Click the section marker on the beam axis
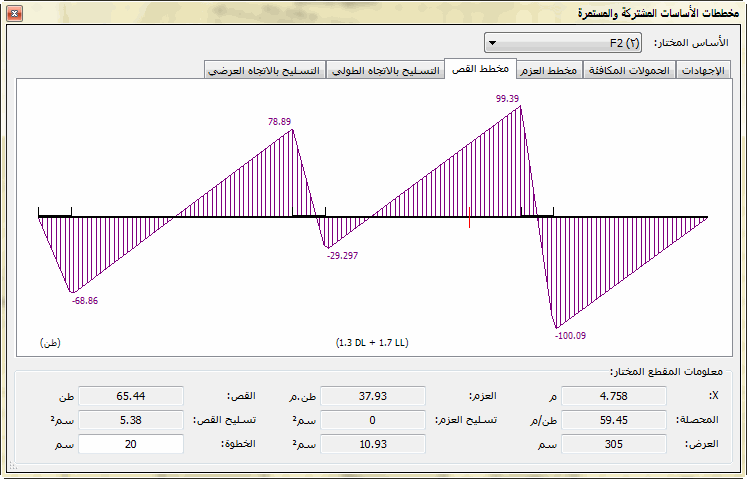The image size is (747, 479). [470, 216]
